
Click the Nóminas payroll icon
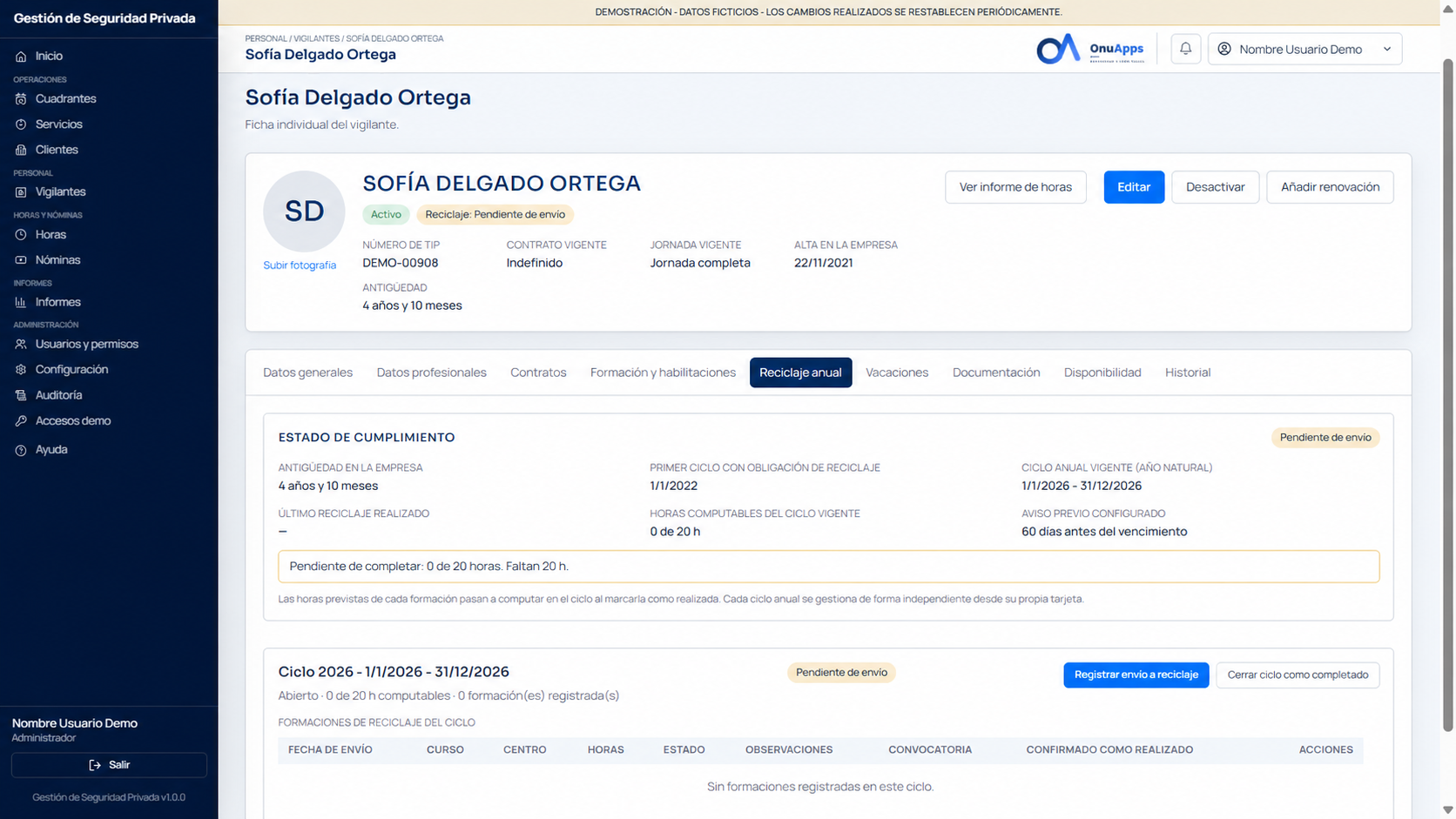[21, 259]
